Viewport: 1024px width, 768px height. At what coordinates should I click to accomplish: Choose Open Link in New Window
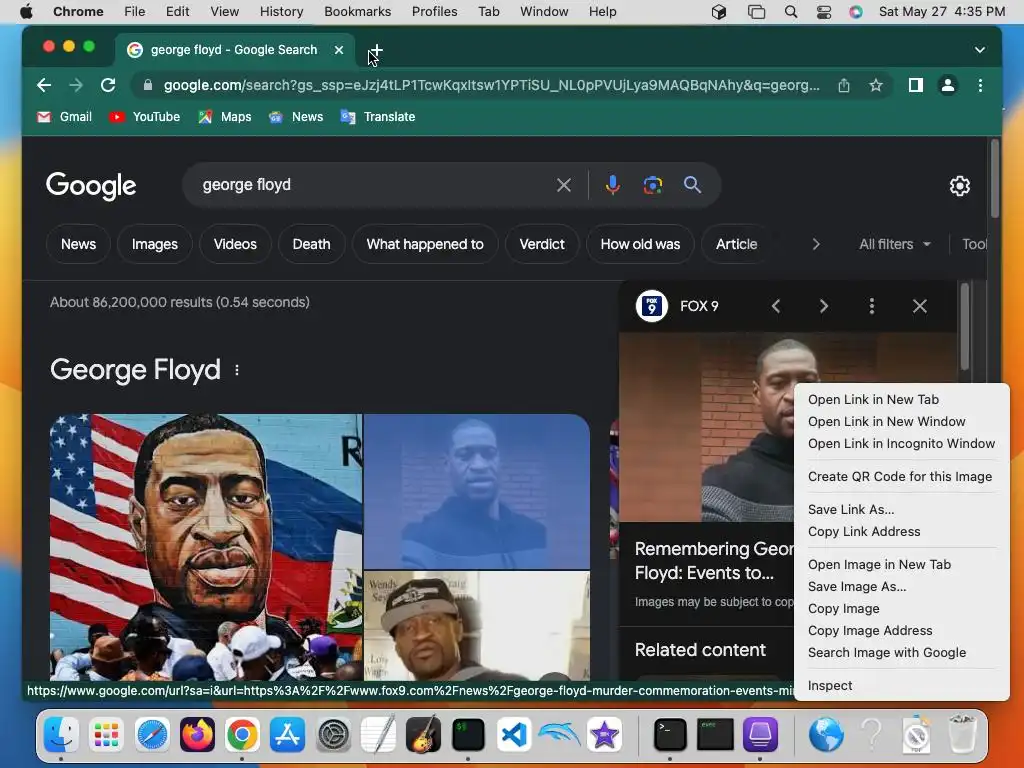(x=886, y=422)
